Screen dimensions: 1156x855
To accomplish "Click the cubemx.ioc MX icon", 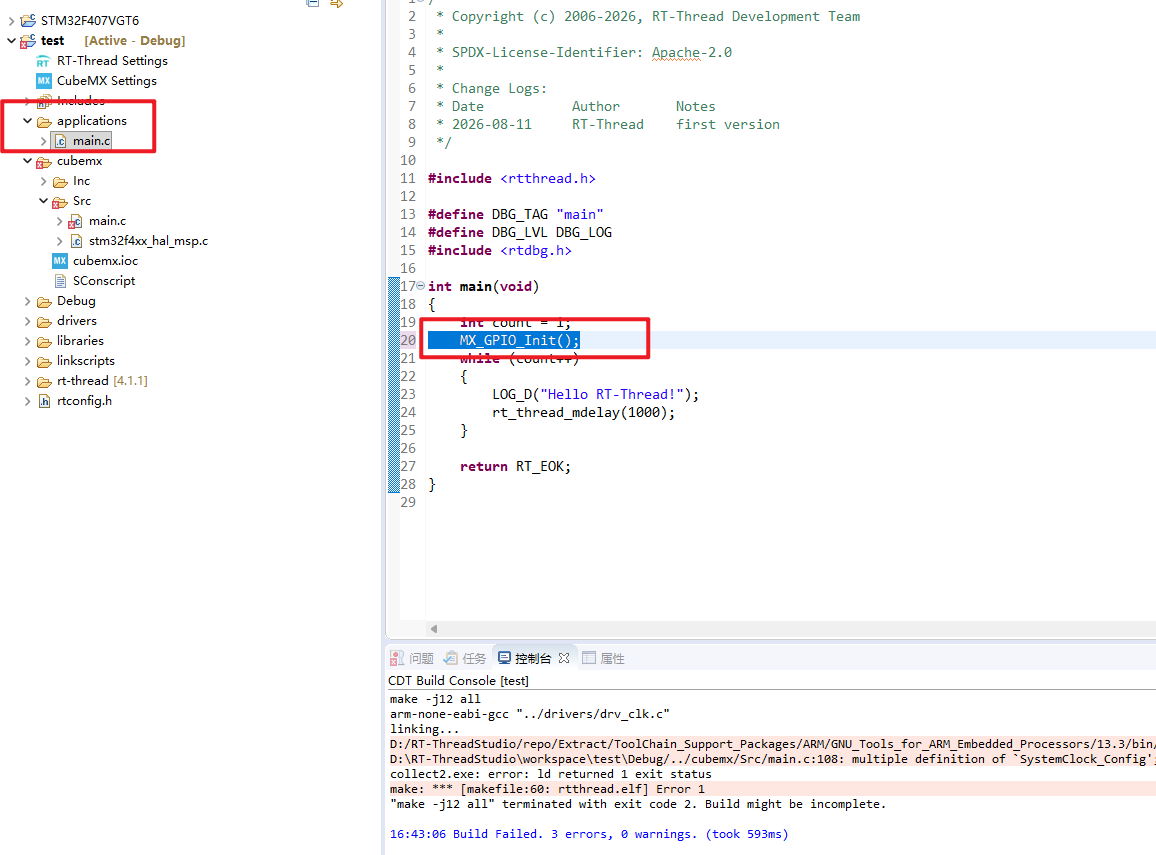I will [x=60, y=261].
